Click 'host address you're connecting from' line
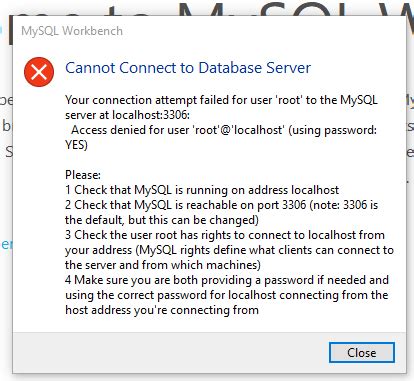Image resolution: width=414 pixels, height=381 pixels. (x=162, y=310)
